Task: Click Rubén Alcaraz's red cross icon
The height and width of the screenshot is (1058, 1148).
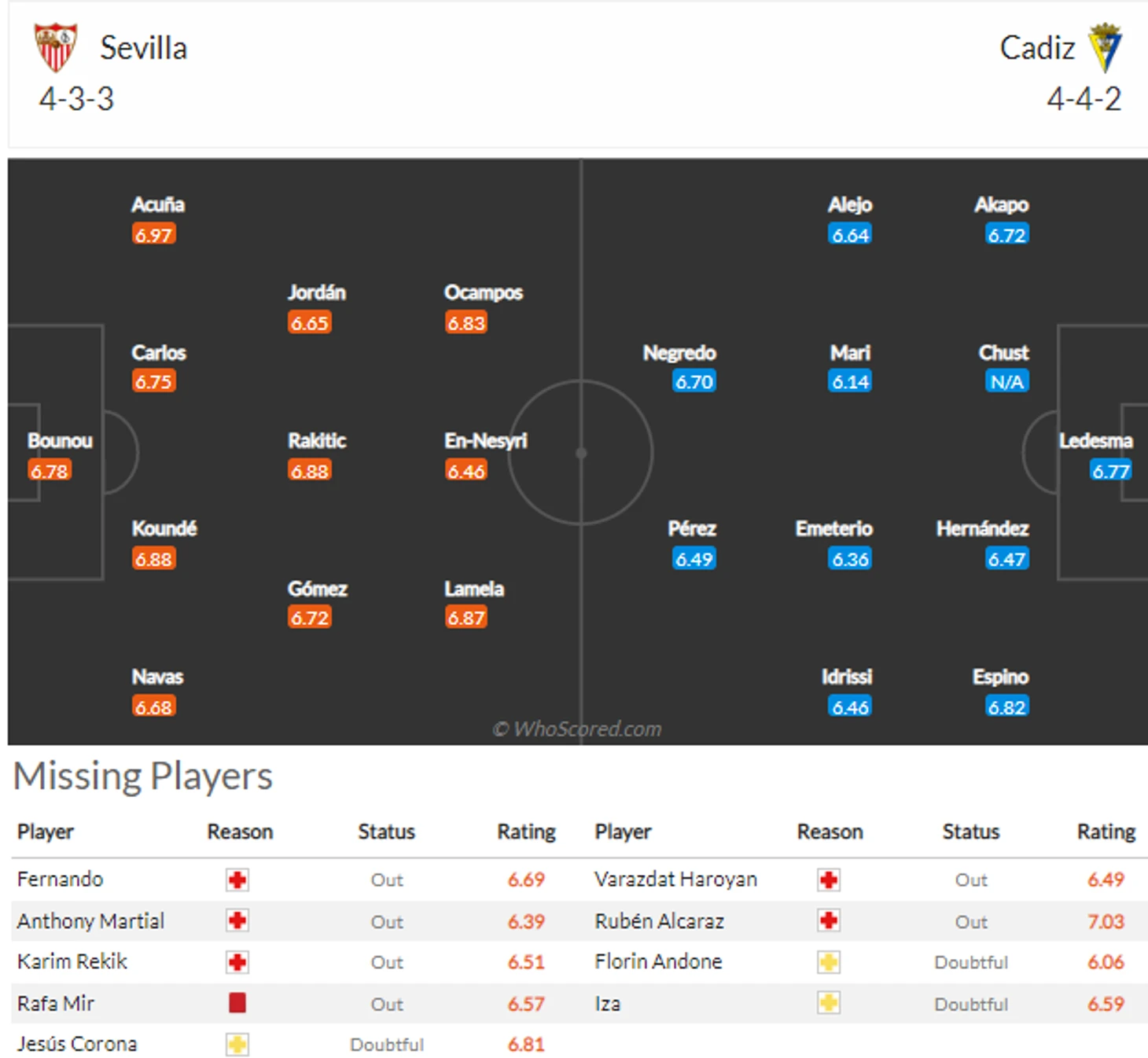Action: tap(829, 920)
